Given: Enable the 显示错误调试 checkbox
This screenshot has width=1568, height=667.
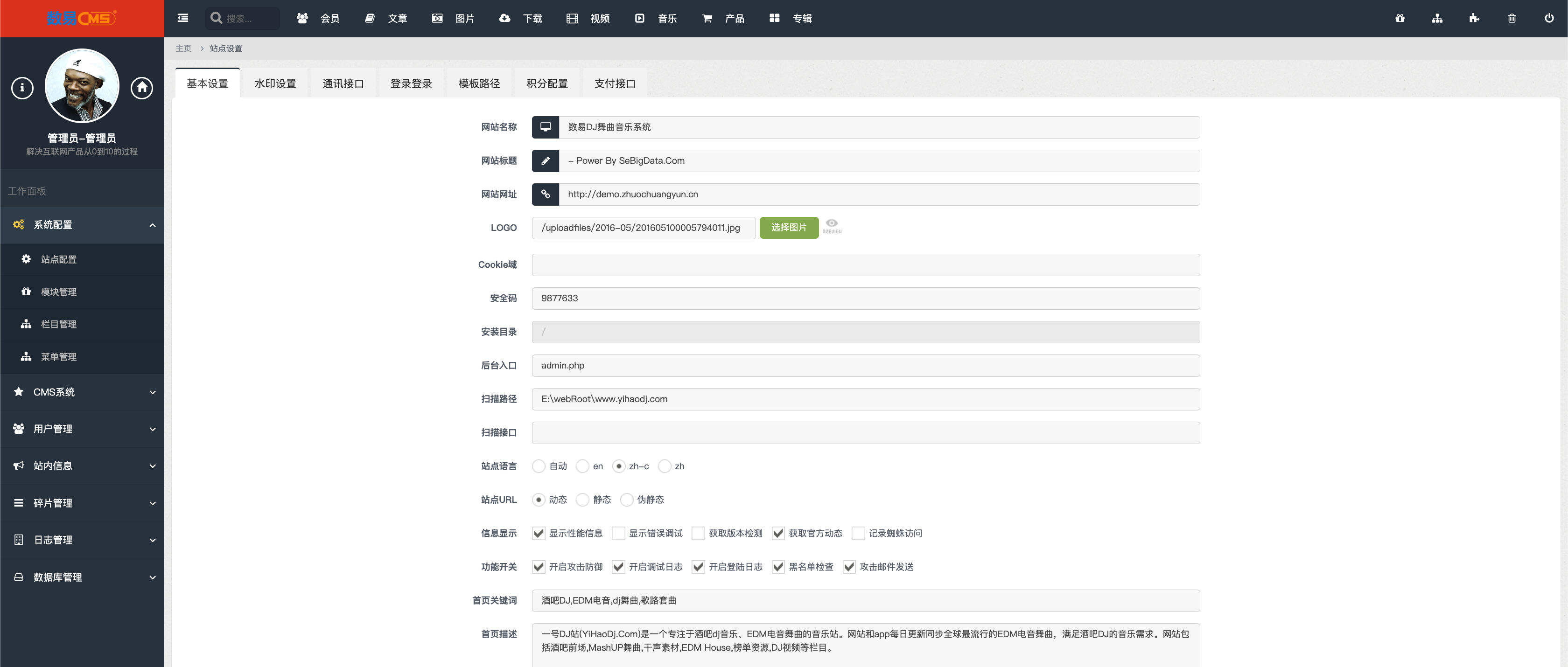Looking at the screenshot, I should 618,533.
